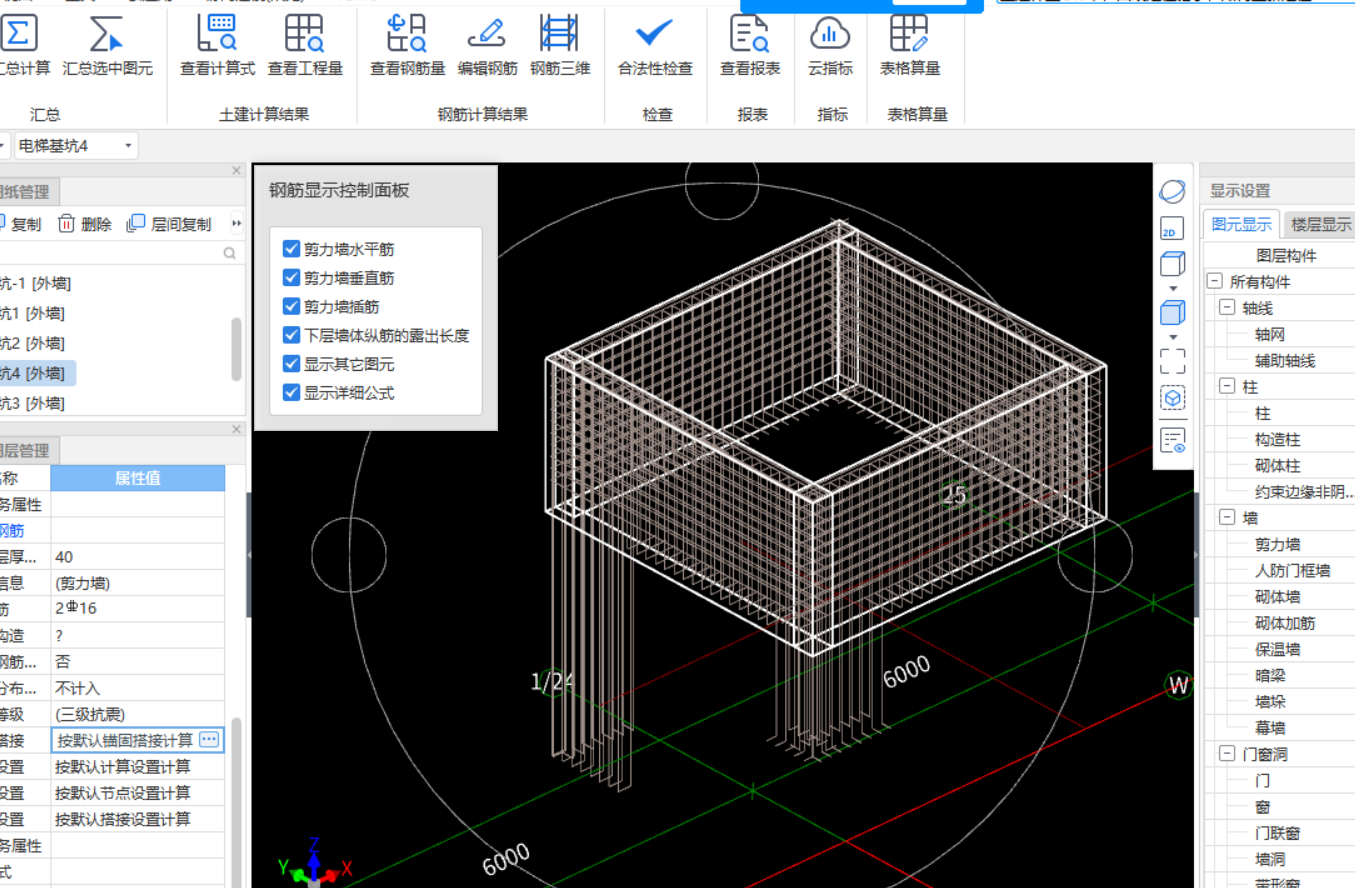
Task: Switch to 楼层显示 tab
Action: point(1318,224)
